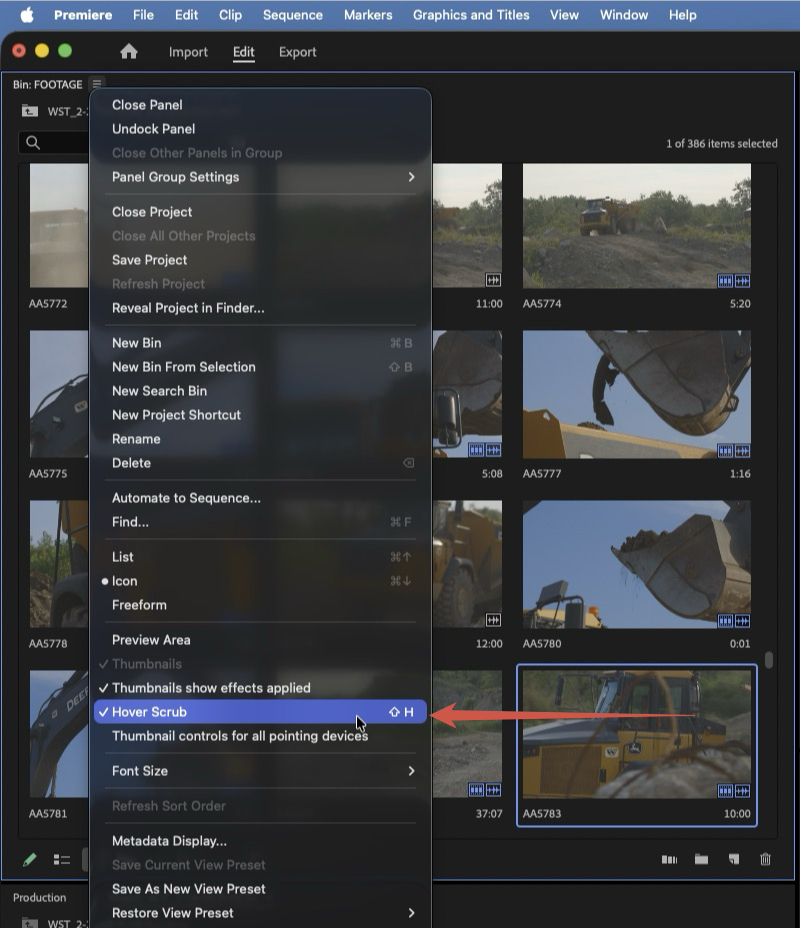
Task: Open the Clip menu
Action: click(x=230, y=15)
